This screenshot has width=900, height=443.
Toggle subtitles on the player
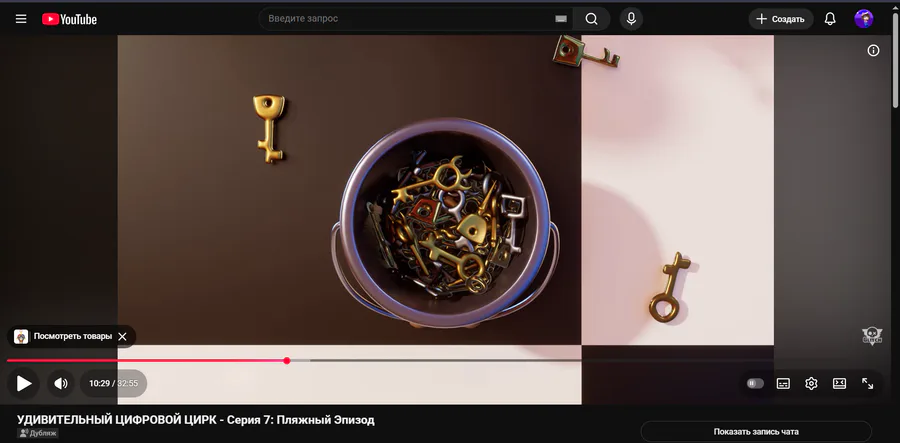pyautogui.click(x=783, y=383)
